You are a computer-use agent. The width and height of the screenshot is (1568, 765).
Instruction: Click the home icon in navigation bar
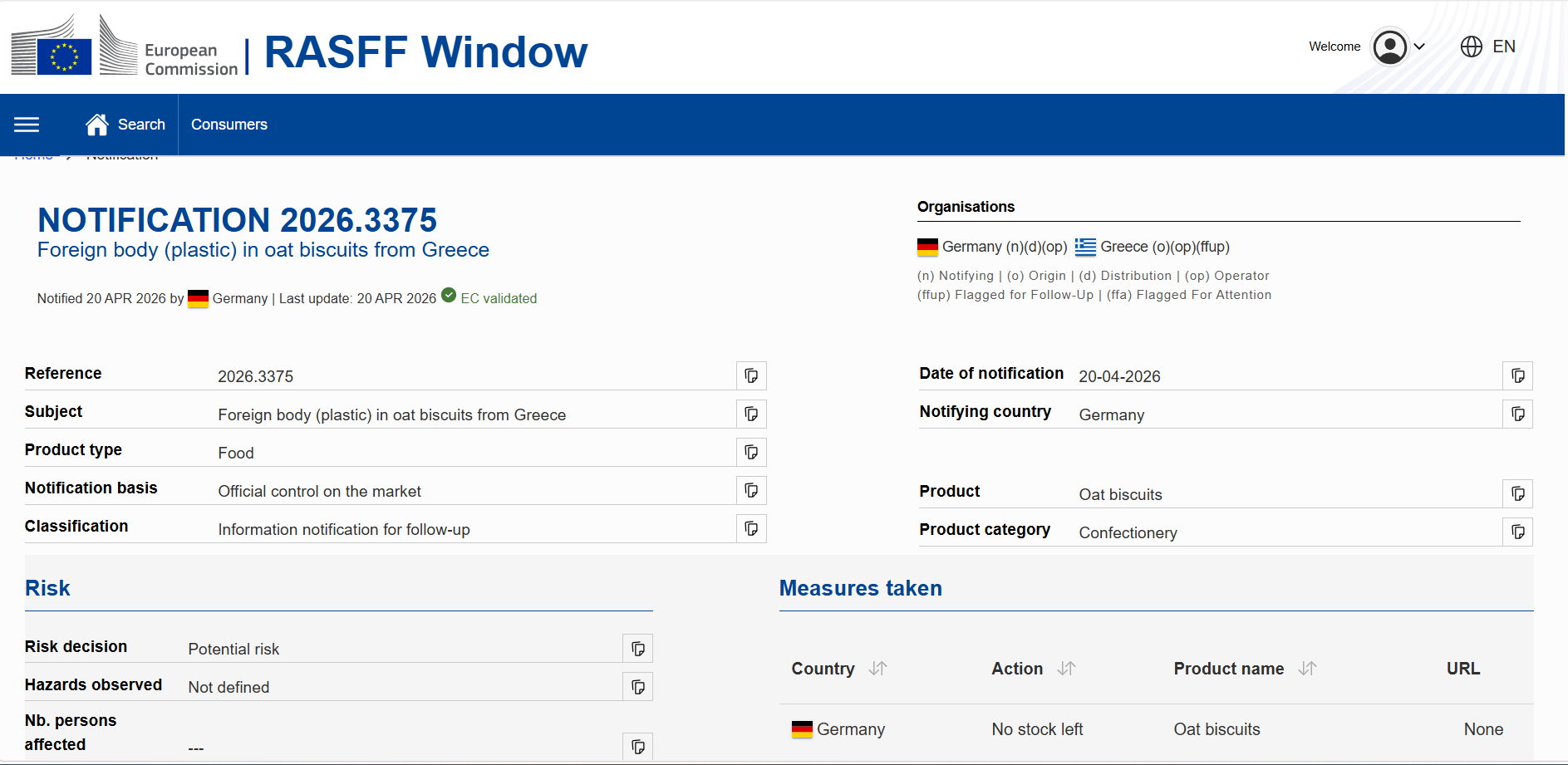(97, 125)
